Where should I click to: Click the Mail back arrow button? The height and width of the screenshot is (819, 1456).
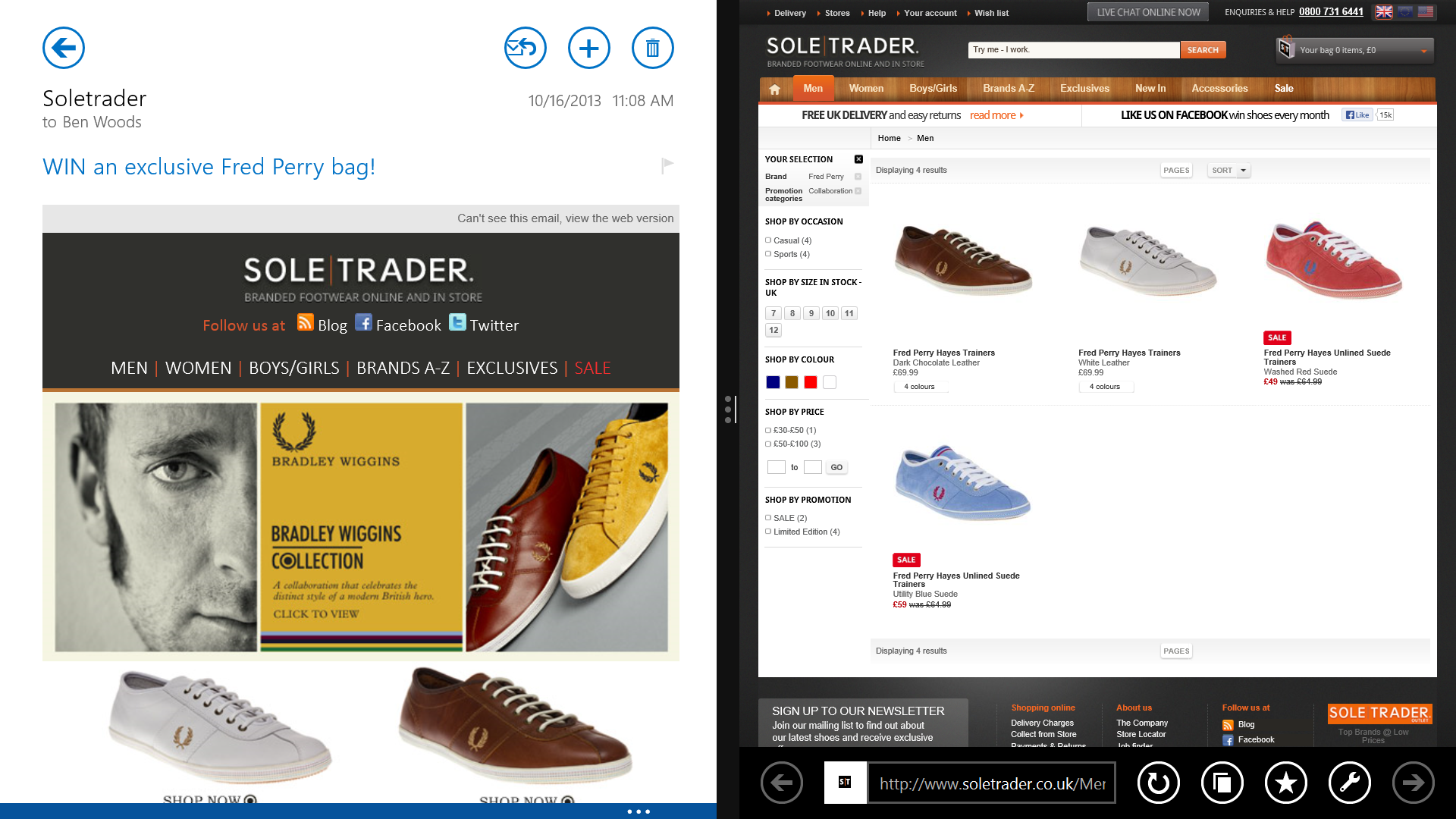(64, 48)
